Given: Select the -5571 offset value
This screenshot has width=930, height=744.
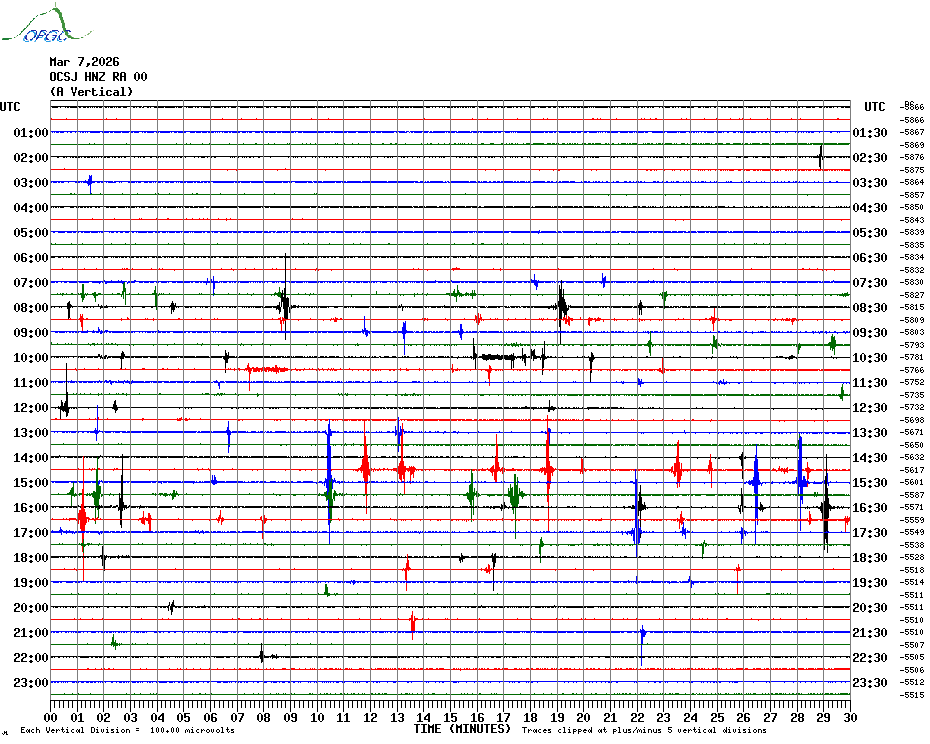Looking at the screenshot, I should (x=912, y=507).
